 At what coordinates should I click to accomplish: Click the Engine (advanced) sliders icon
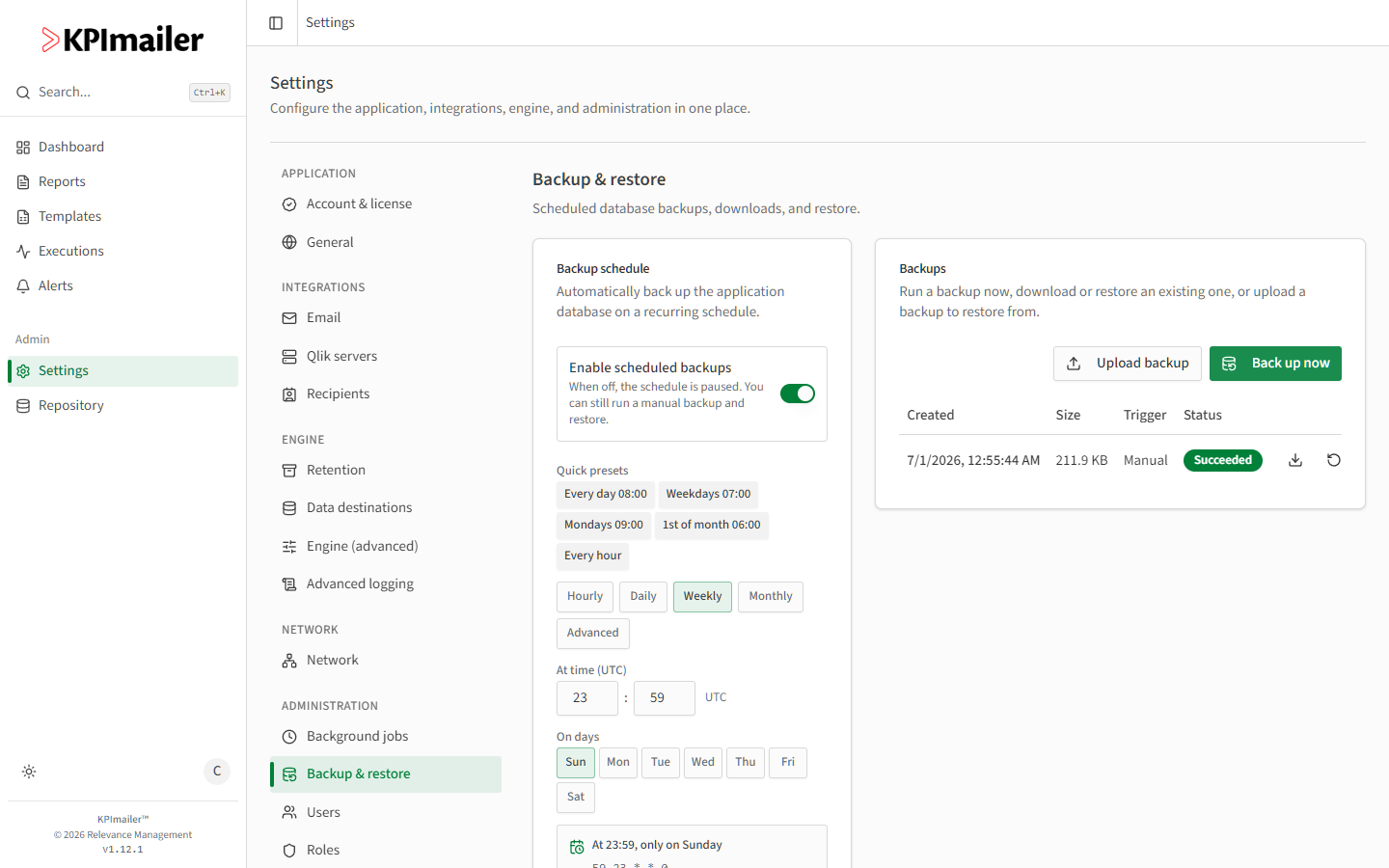(x=289, y=547)
